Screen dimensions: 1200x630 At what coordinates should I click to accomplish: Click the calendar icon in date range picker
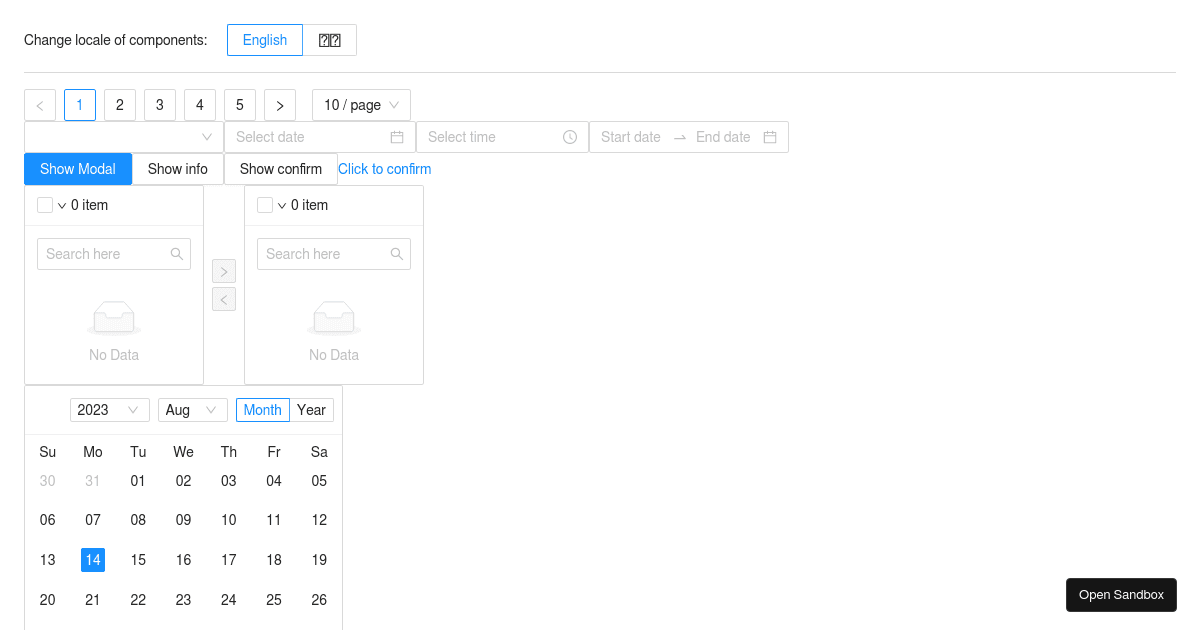[x=770, y=137]
